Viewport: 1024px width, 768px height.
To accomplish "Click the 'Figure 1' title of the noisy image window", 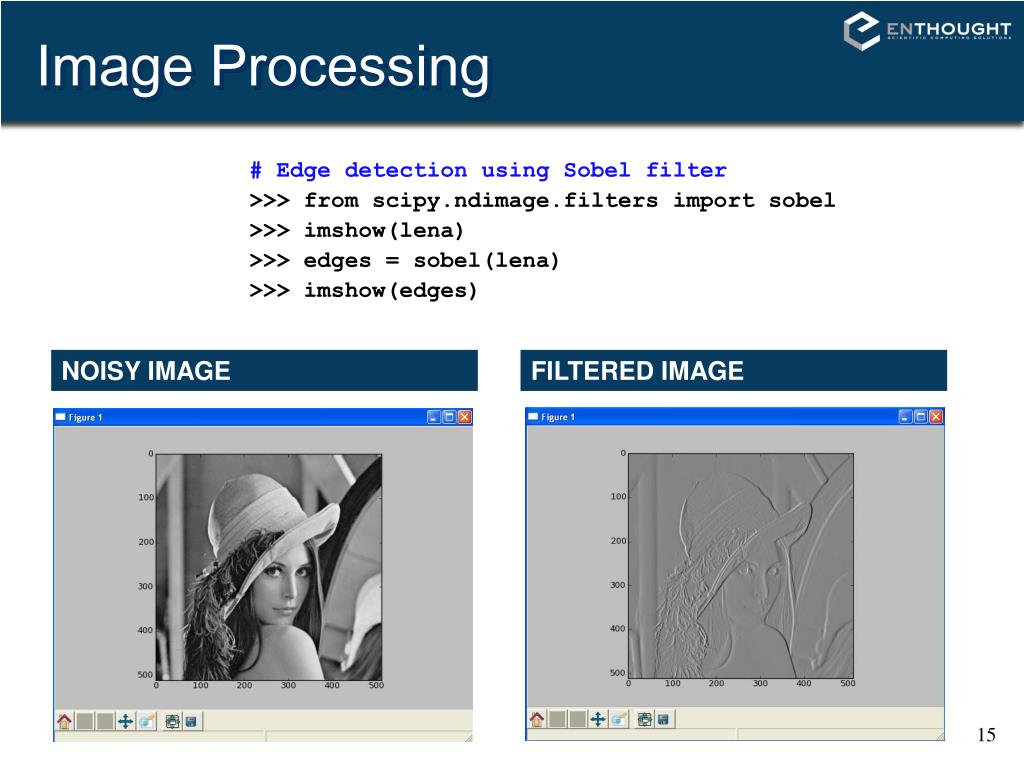I will click(x=86, y=417).
